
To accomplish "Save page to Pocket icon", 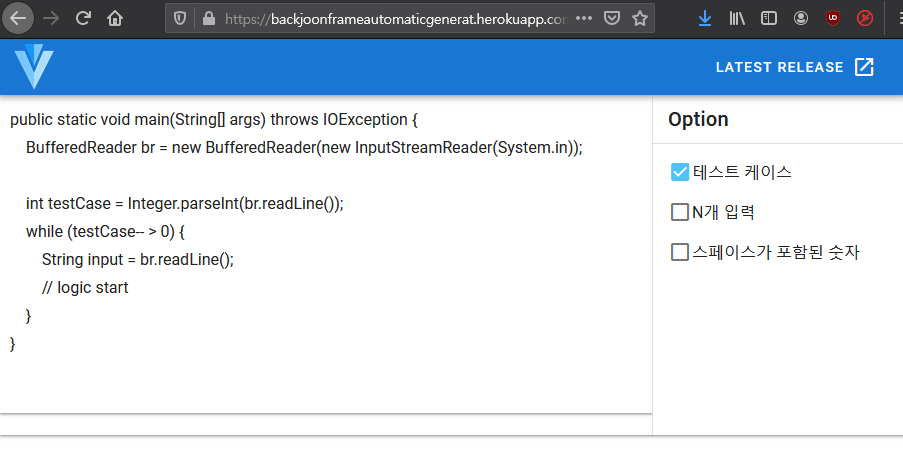I will 612,18.
